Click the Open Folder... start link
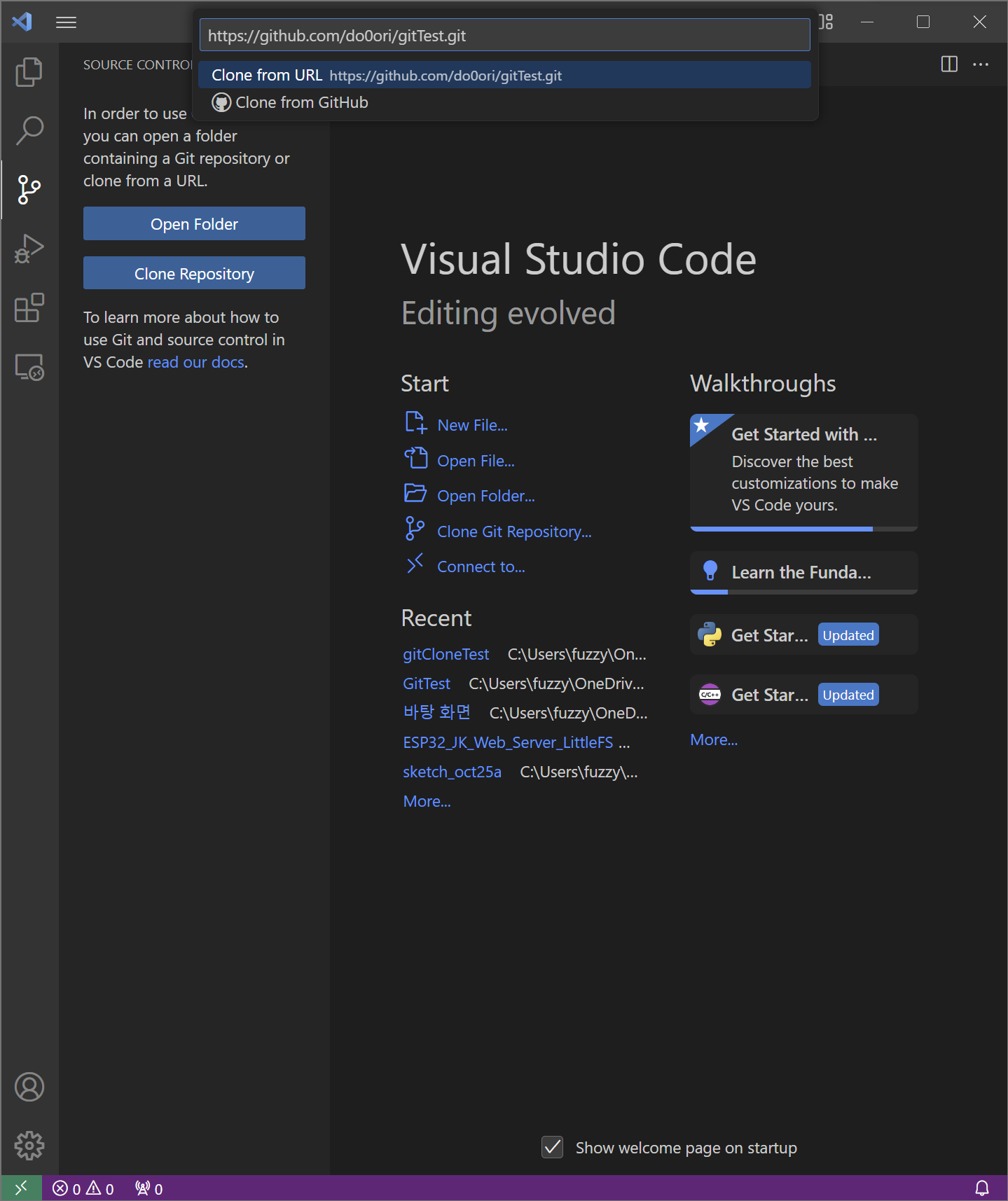The image size is (1008, 1201). tap(486, 496)
